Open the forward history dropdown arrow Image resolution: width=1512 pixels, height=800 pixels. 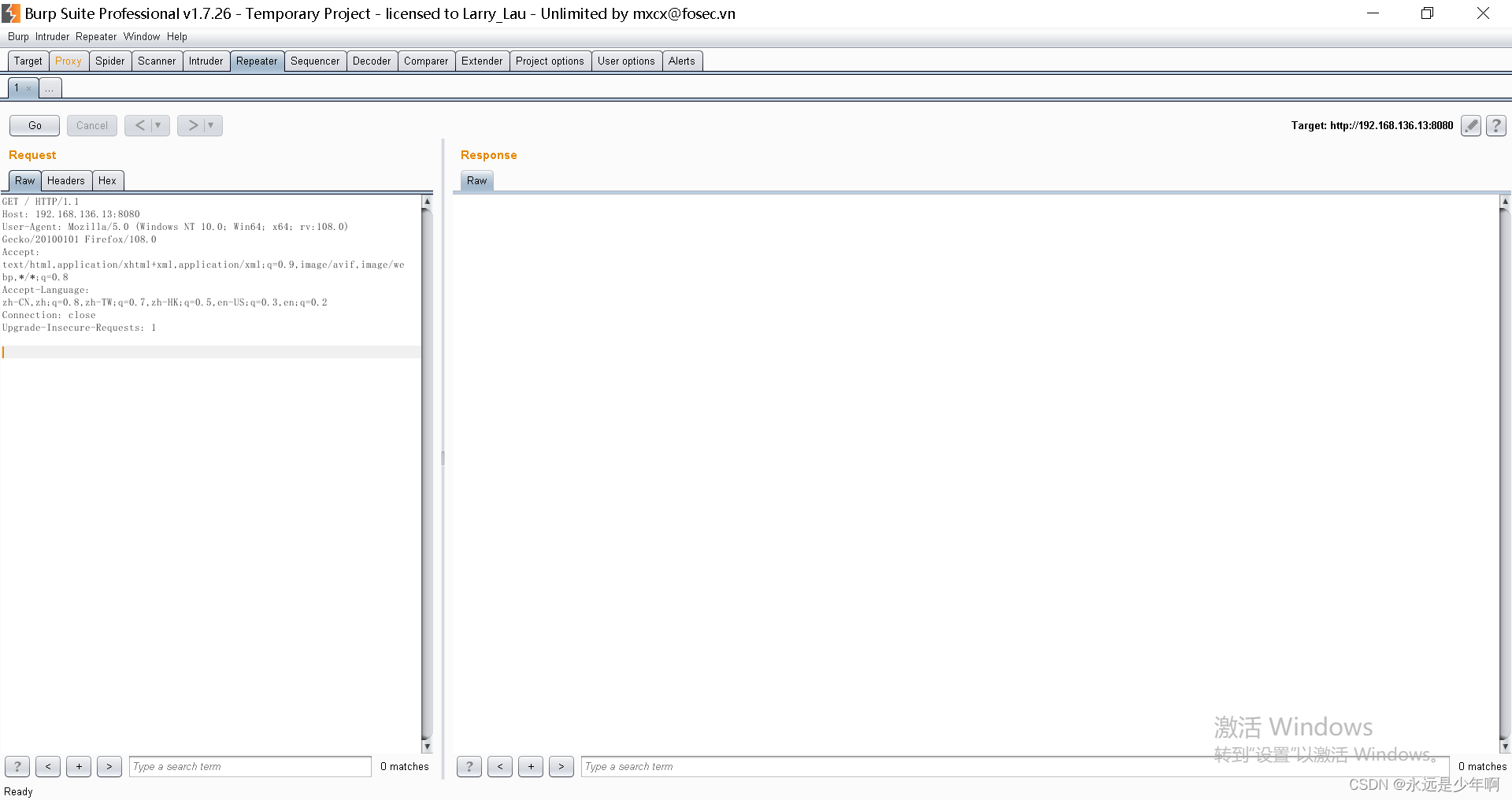(211, 125)
